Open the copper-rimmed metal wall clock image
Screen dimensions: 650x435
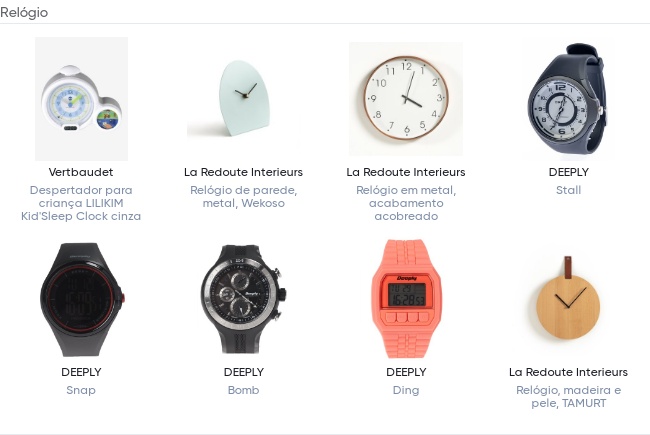406,99
